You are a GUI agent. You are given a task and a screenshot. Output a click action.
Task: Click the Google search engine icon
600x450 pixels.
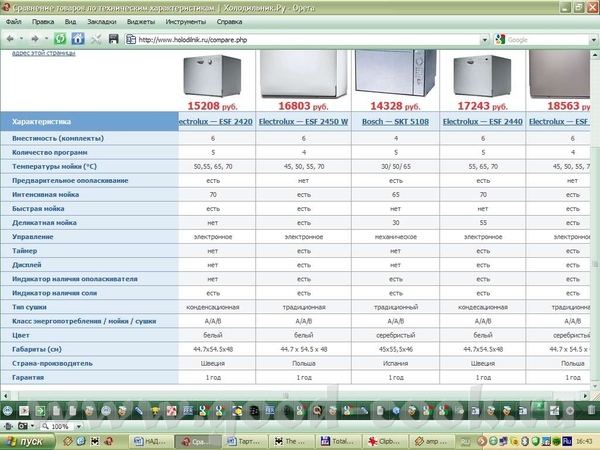(x=500, y=39)
